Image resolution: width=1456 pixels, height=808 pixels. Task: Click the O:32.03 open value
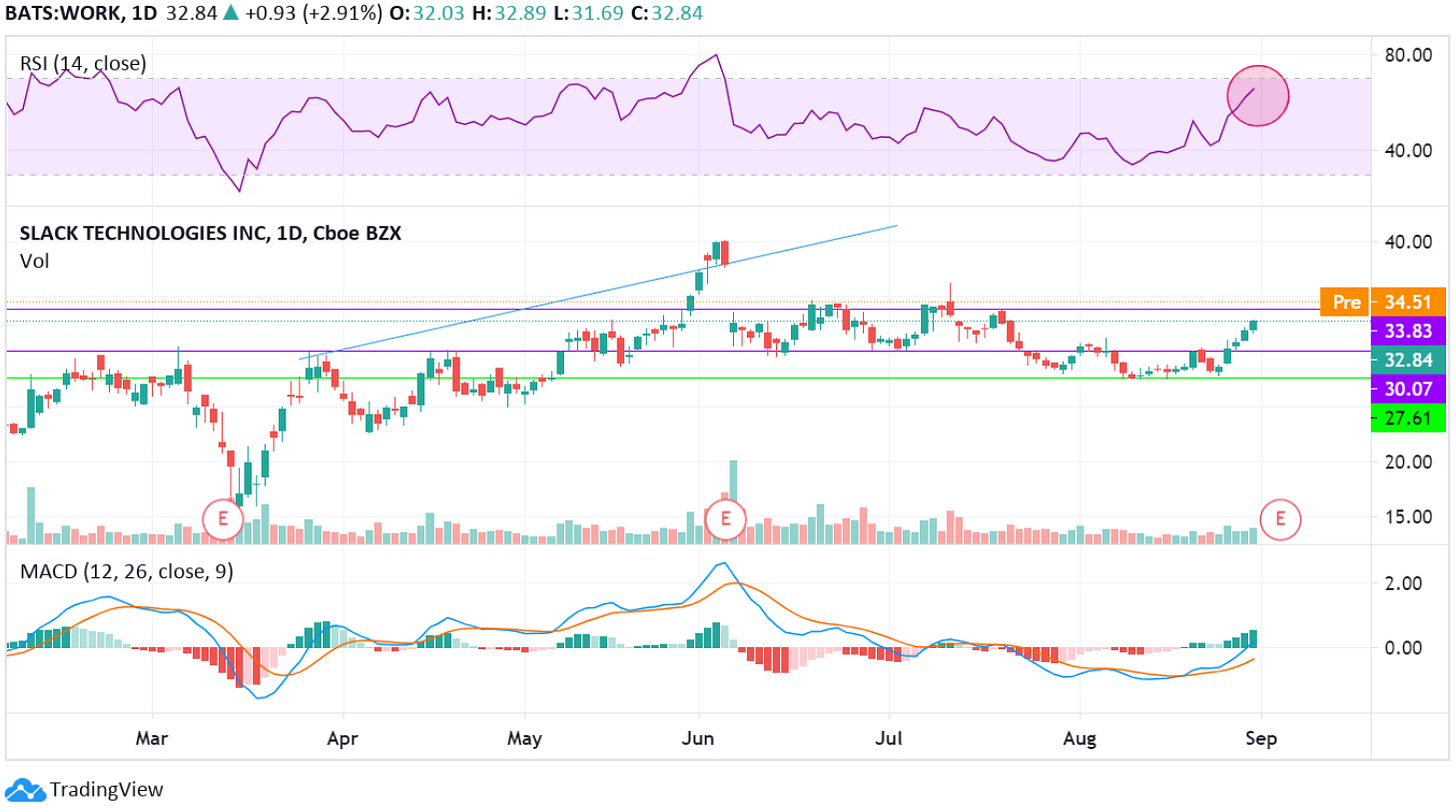429,12
